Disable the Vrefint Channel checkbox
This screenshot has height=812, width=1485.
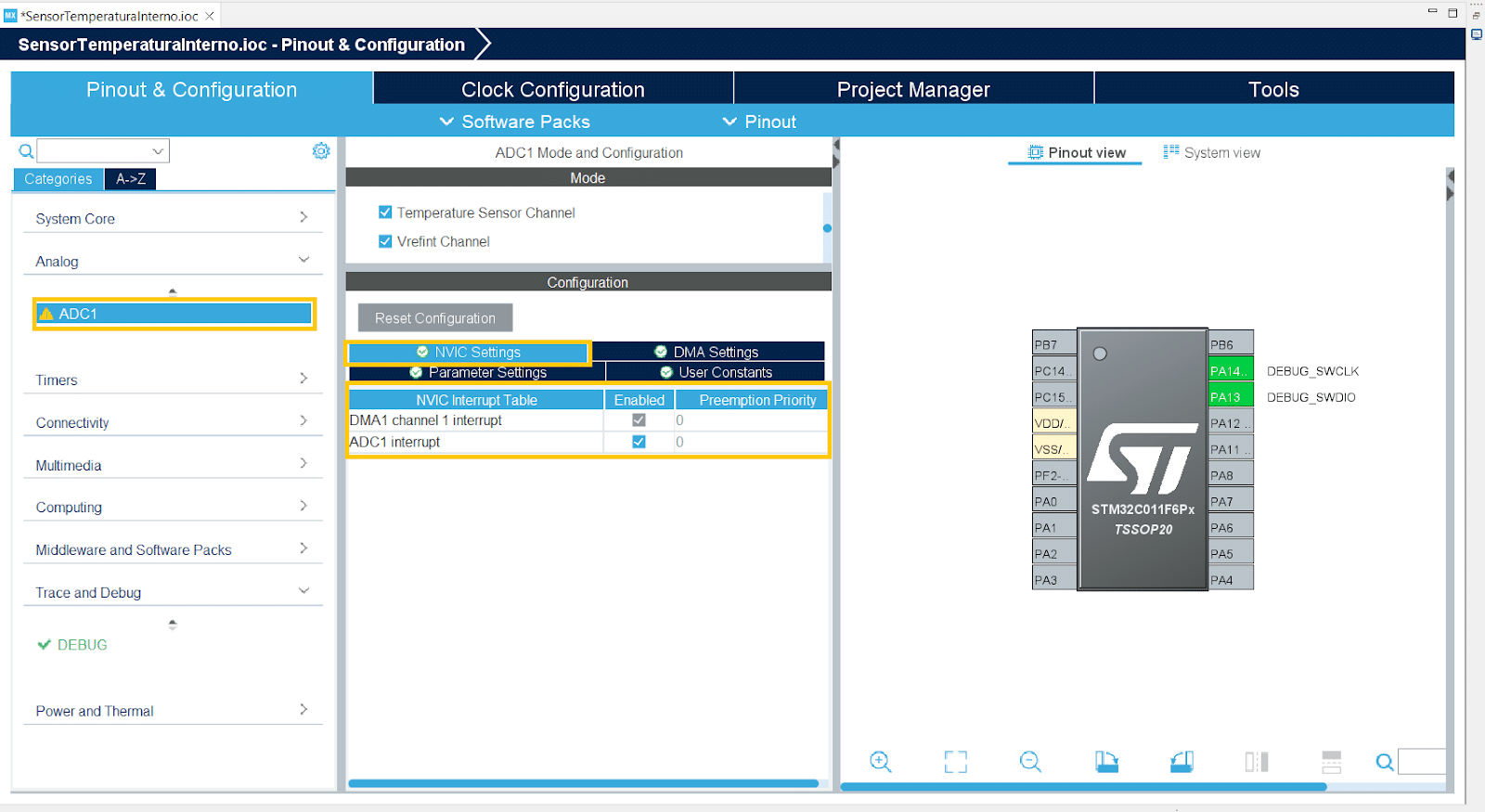pyautogui.click(x=385, y=241)
